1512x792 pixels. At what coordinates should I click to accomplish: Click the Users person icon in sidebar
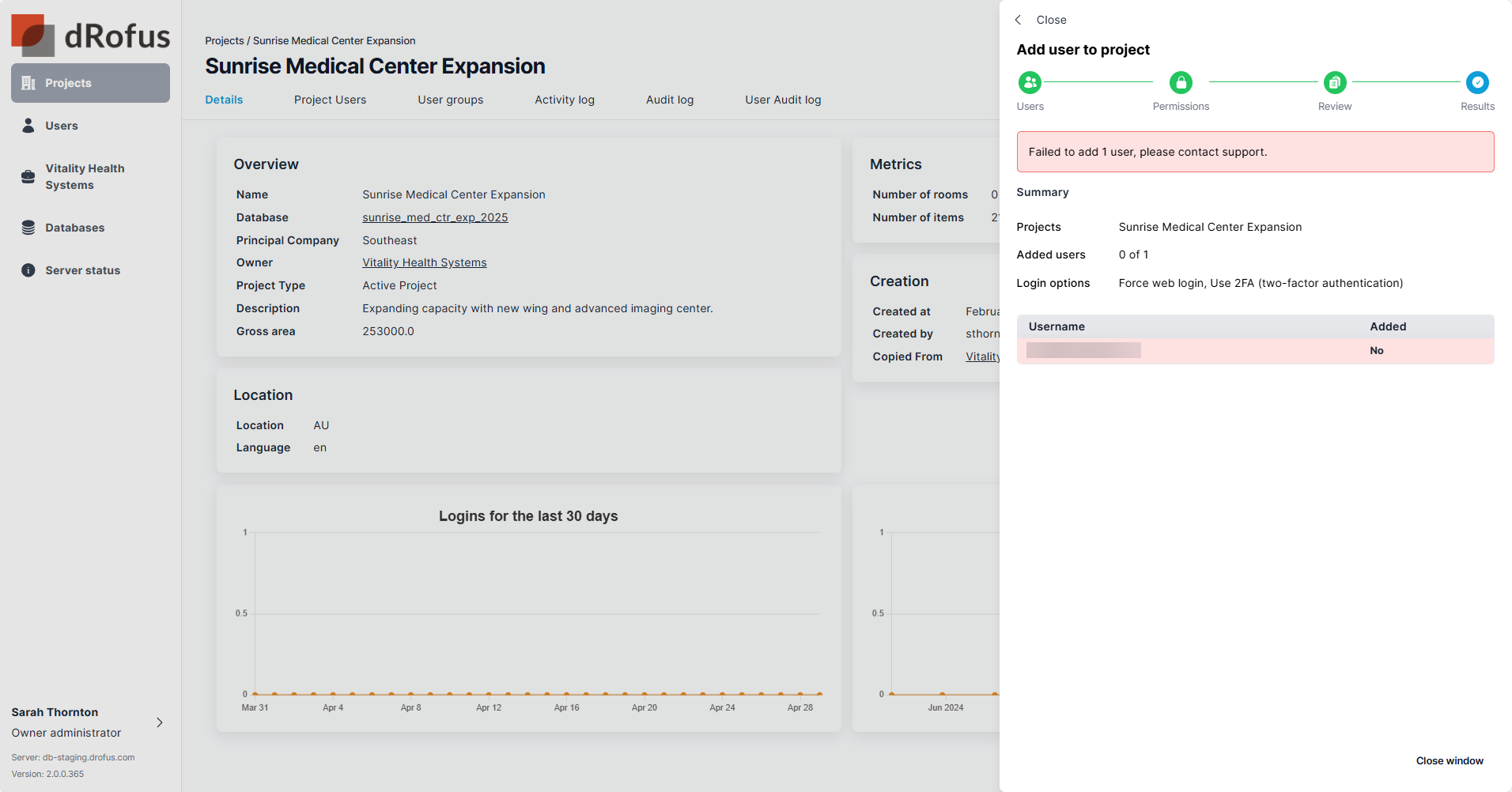click(x=28, y=126)
